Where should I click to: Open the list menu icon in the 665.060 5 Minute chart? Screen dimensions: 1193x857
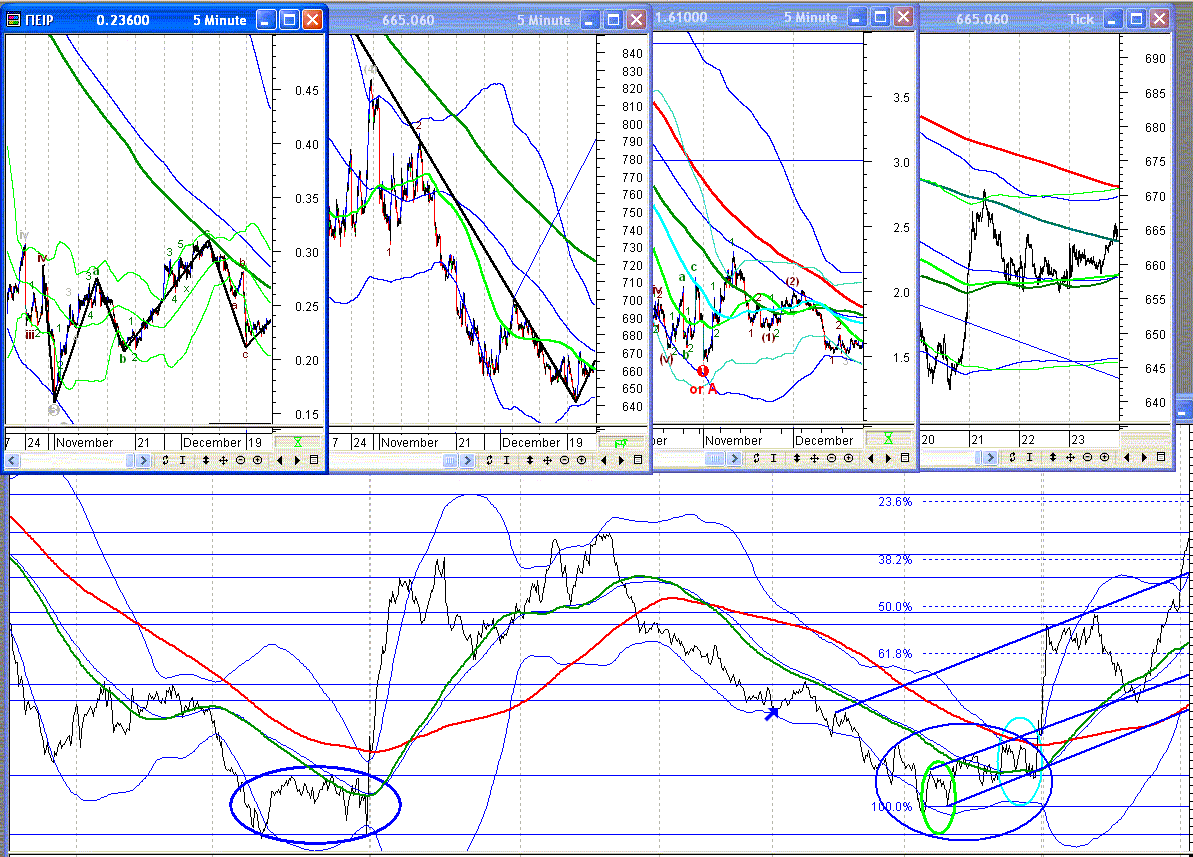click(x=638, y=460)
